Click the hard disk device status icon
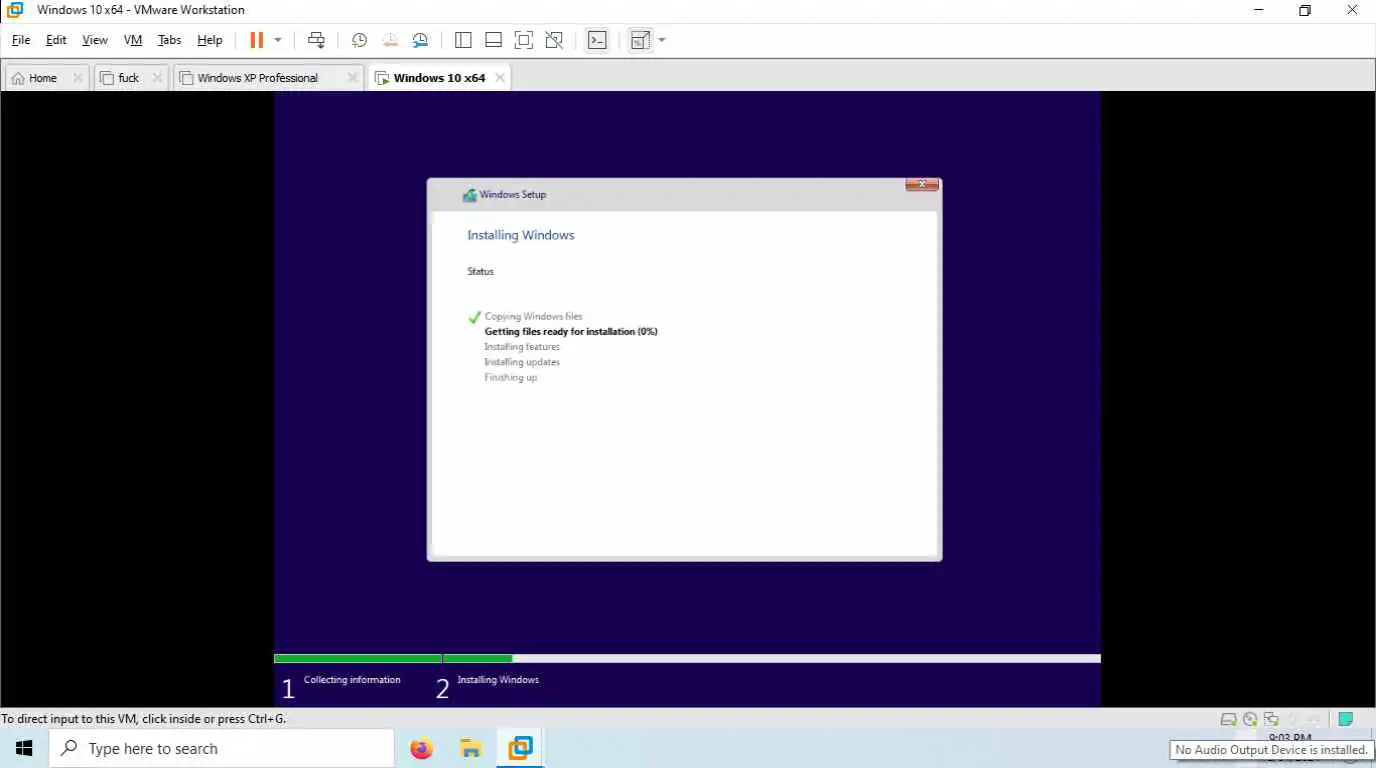The height and width of the screenshot is (768, 1376). click(1228, 719)
